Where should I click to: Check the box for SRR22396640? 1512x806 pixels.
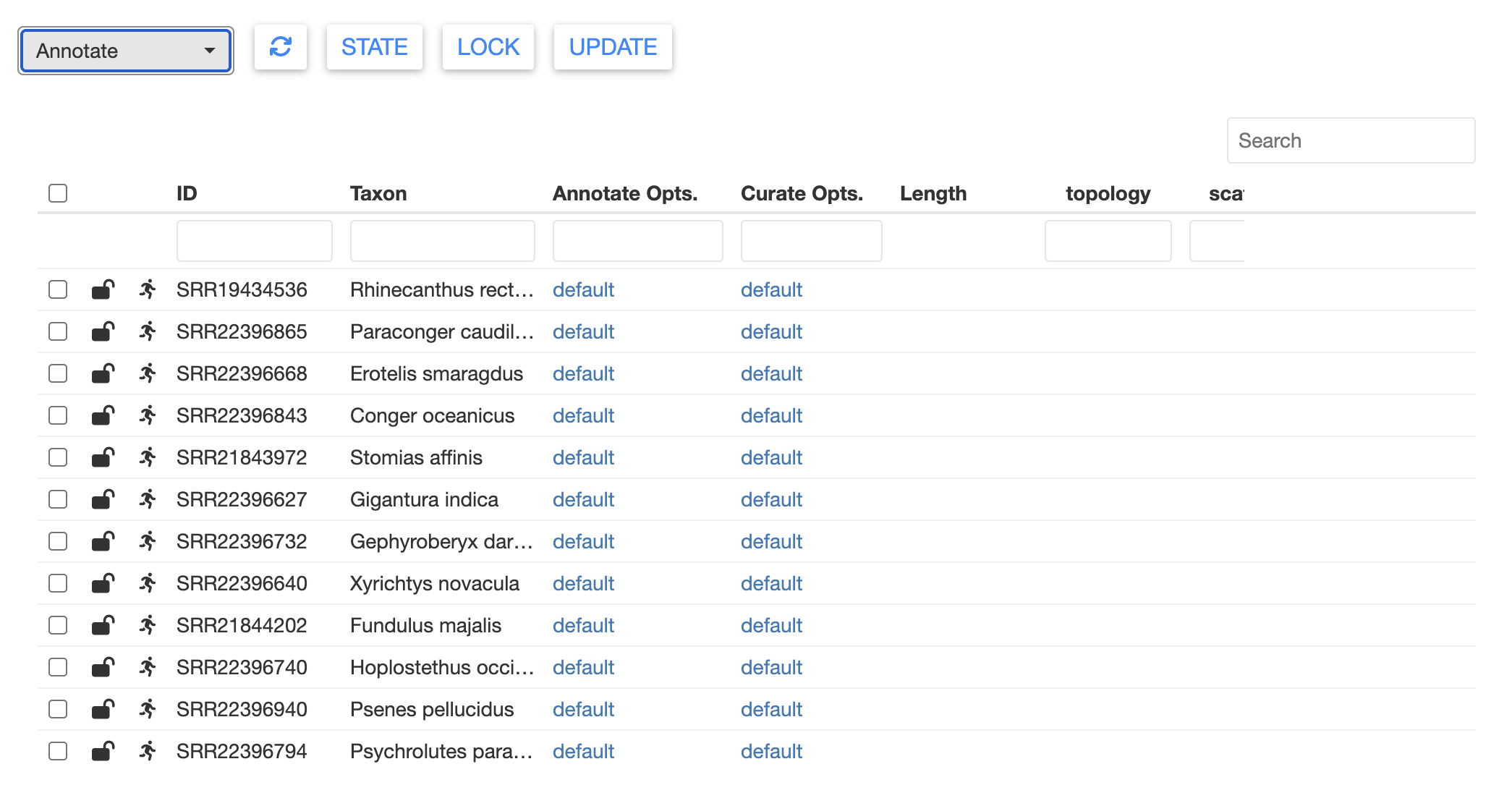[58, 583]
